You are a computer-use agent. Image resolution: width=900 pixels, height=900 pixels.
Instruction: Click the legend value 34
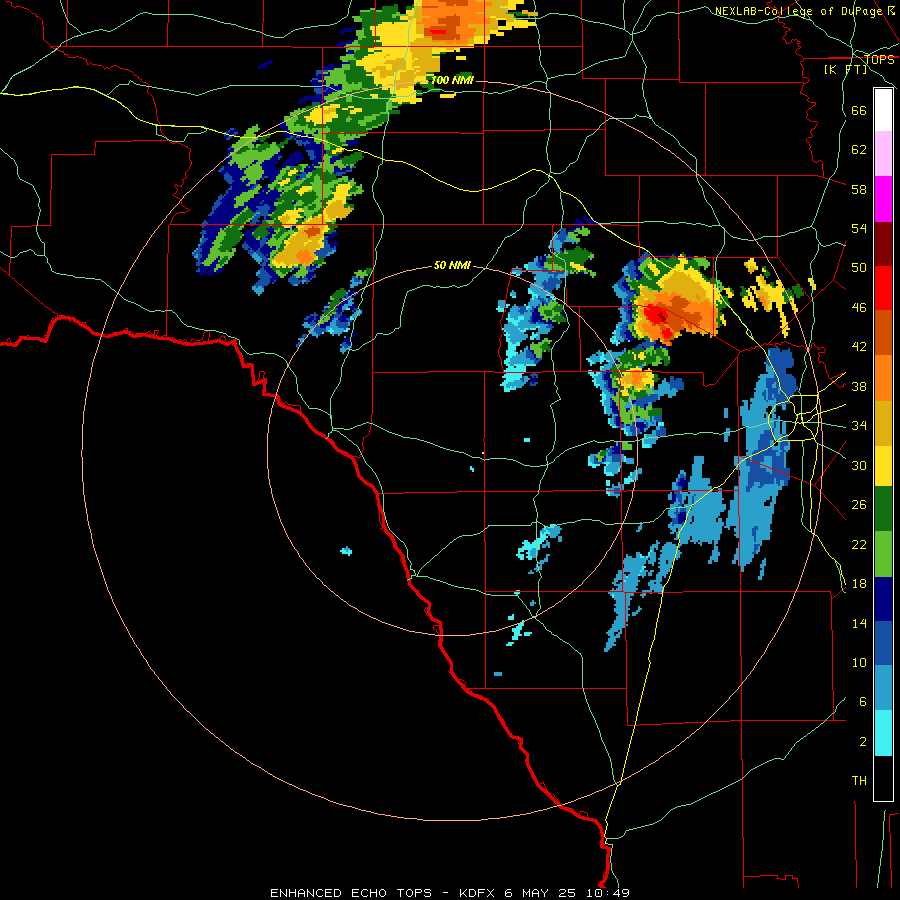(859, 425)
